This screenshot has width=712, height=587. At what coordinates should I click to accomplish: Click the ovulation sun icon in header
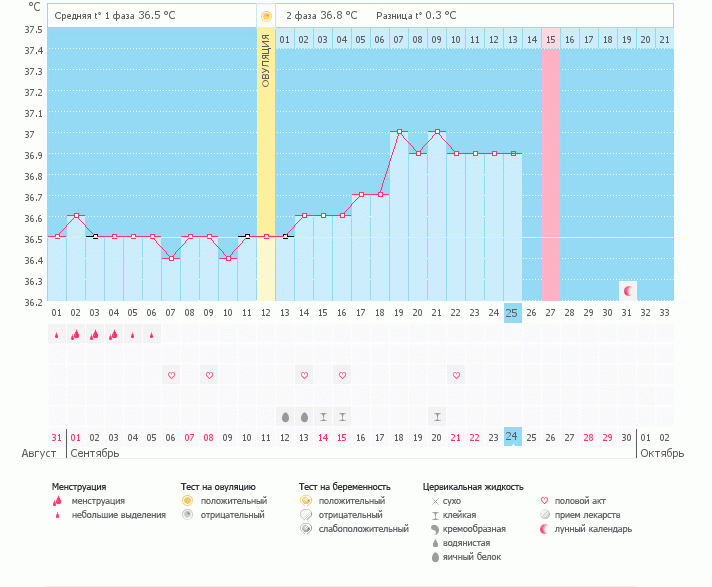point(266,16)
